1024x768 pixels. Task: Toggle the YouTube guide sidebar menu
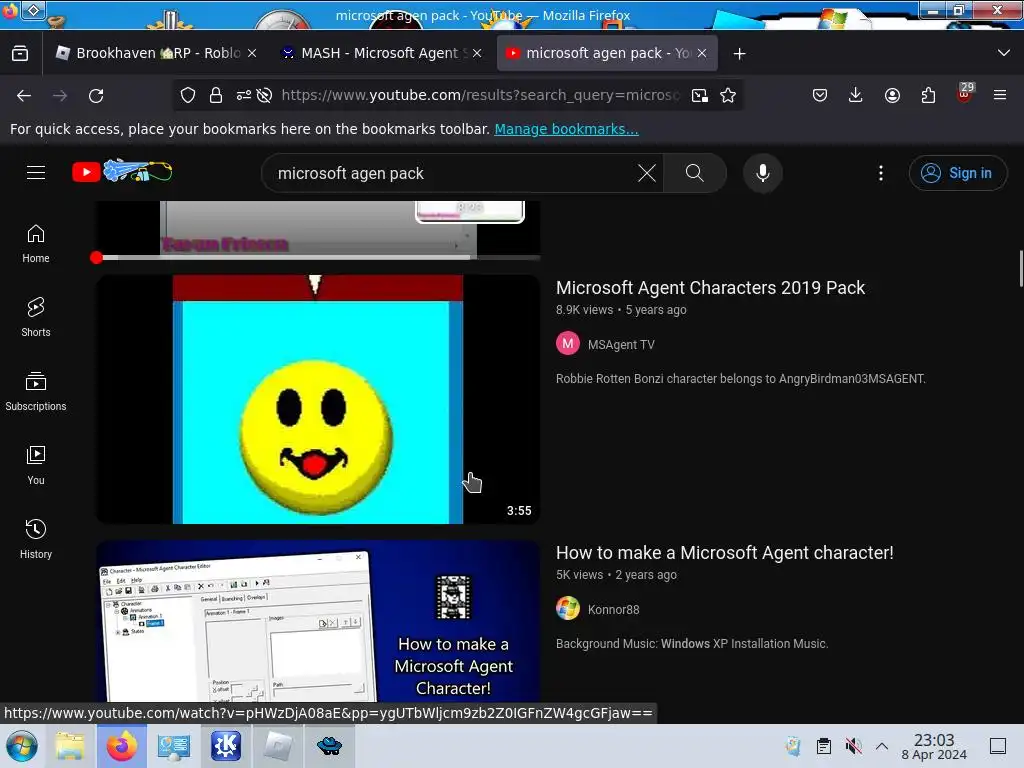coord(36,172)
